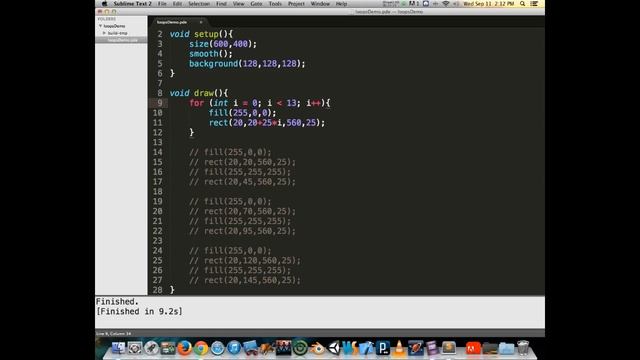Open Google Chrome from the dock
This screenshot has width=640, height=360.
[x=201, y=348]
